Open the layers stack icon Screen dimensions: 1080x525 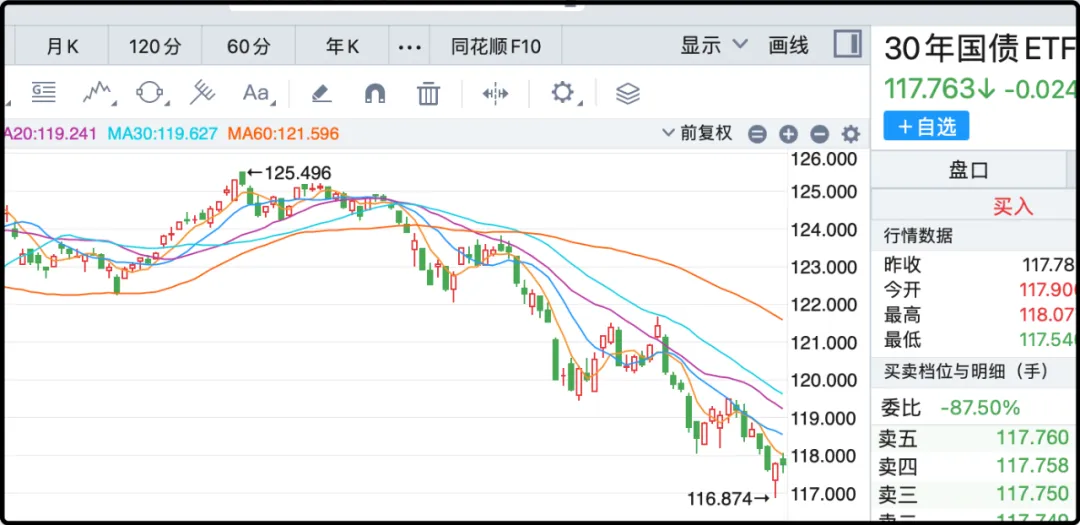click(627, 94)
